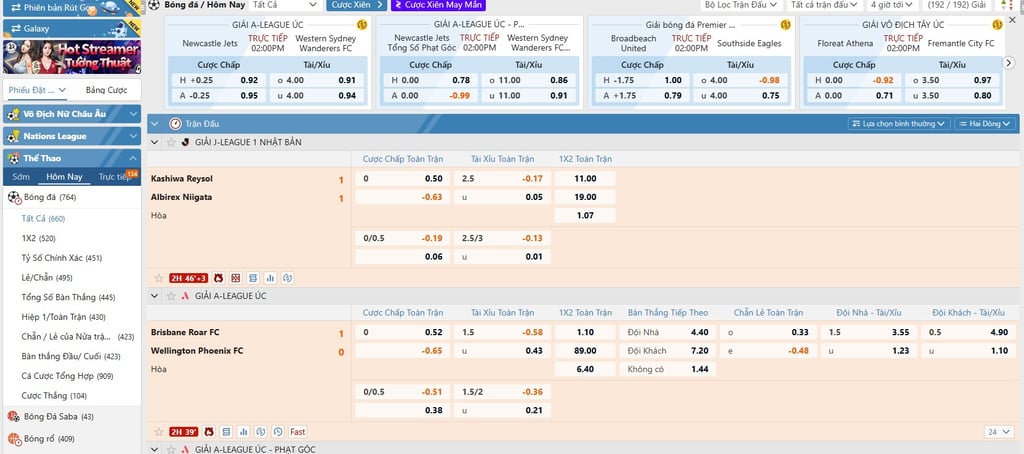Click cash-out refresh icon in Kashiwa Reysol row
Image resolution: width=1024 pixels, height=454 pixels.
[287, 278]
